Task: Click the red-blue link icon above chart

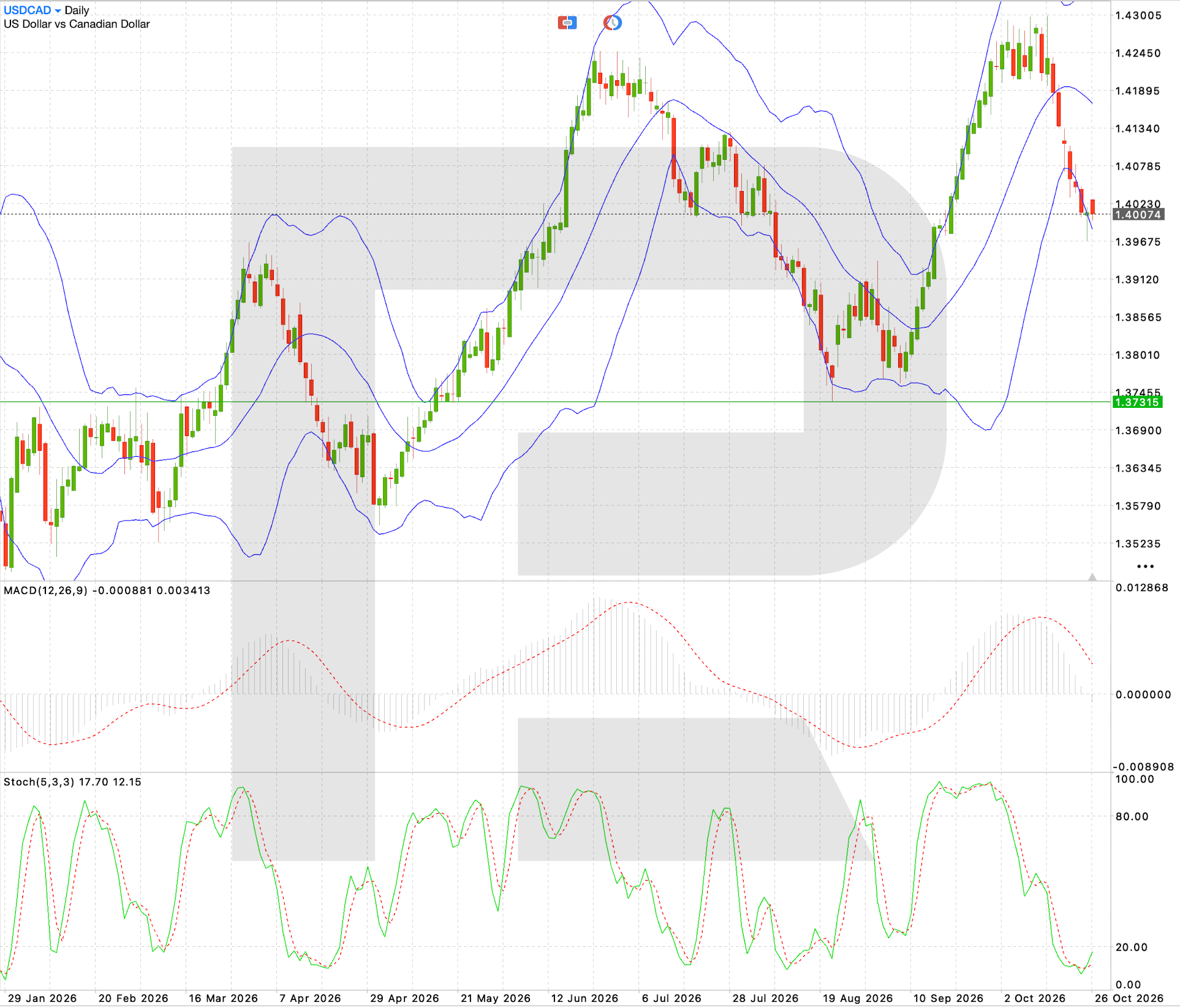Action: click(x=567, y=23)
